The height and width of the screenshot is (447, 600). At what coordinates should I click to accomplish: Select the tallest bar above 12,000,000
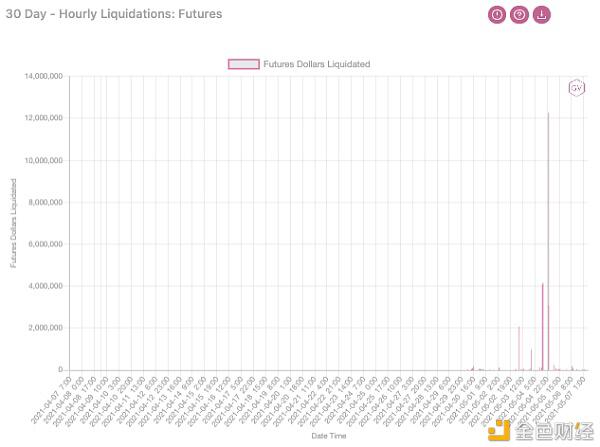(548, 240)
